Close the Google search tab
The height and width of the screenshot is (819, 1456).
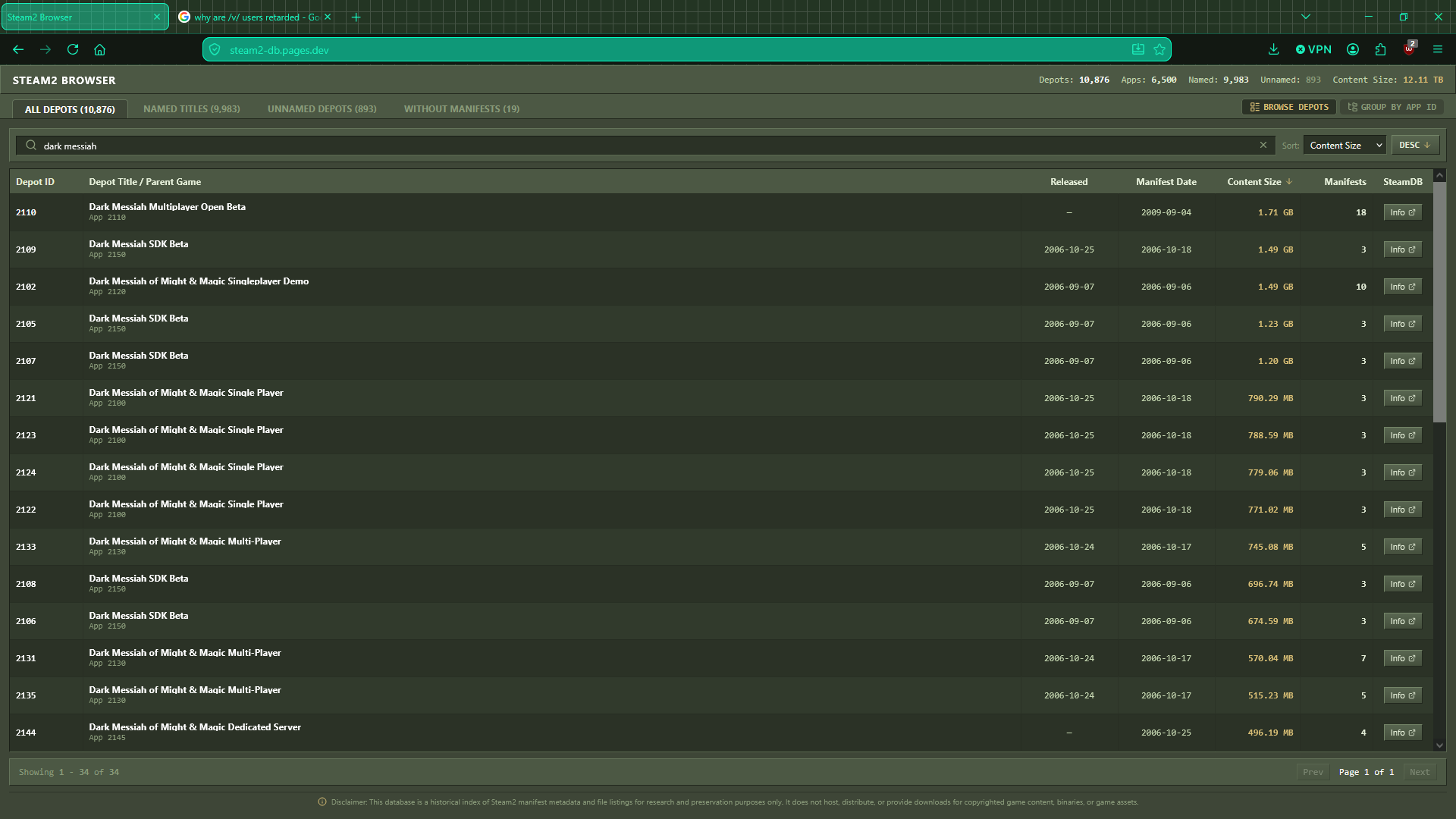(328, 17)
